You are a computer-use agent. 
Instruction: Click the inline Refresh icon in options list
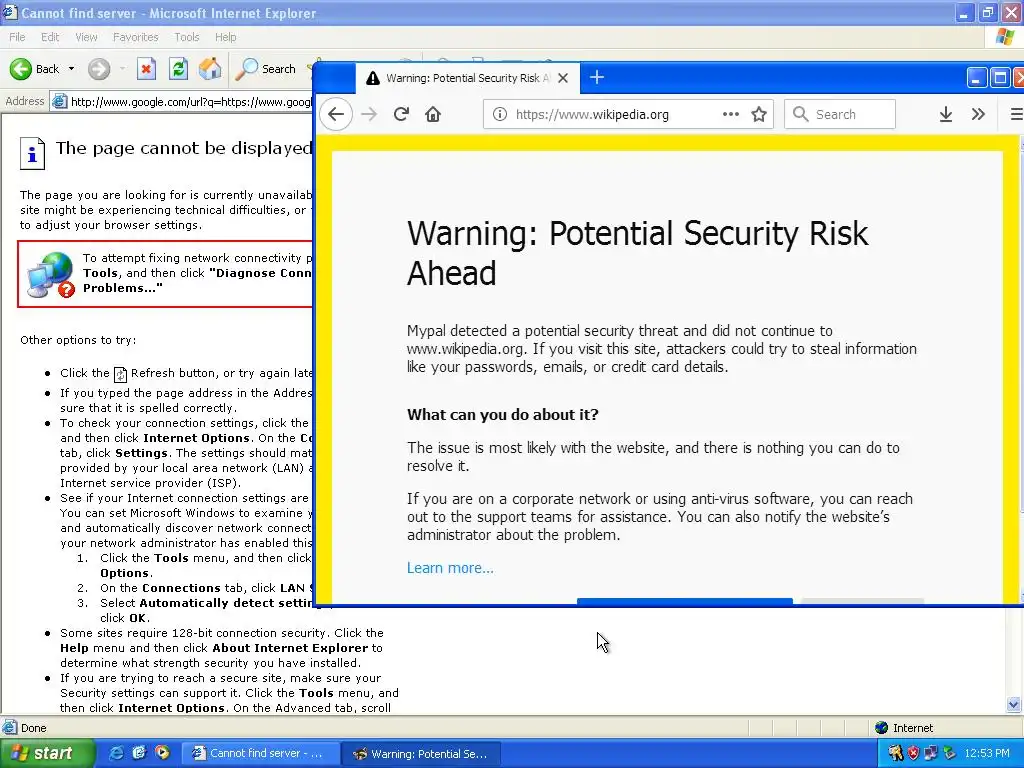tap(120, 374)
